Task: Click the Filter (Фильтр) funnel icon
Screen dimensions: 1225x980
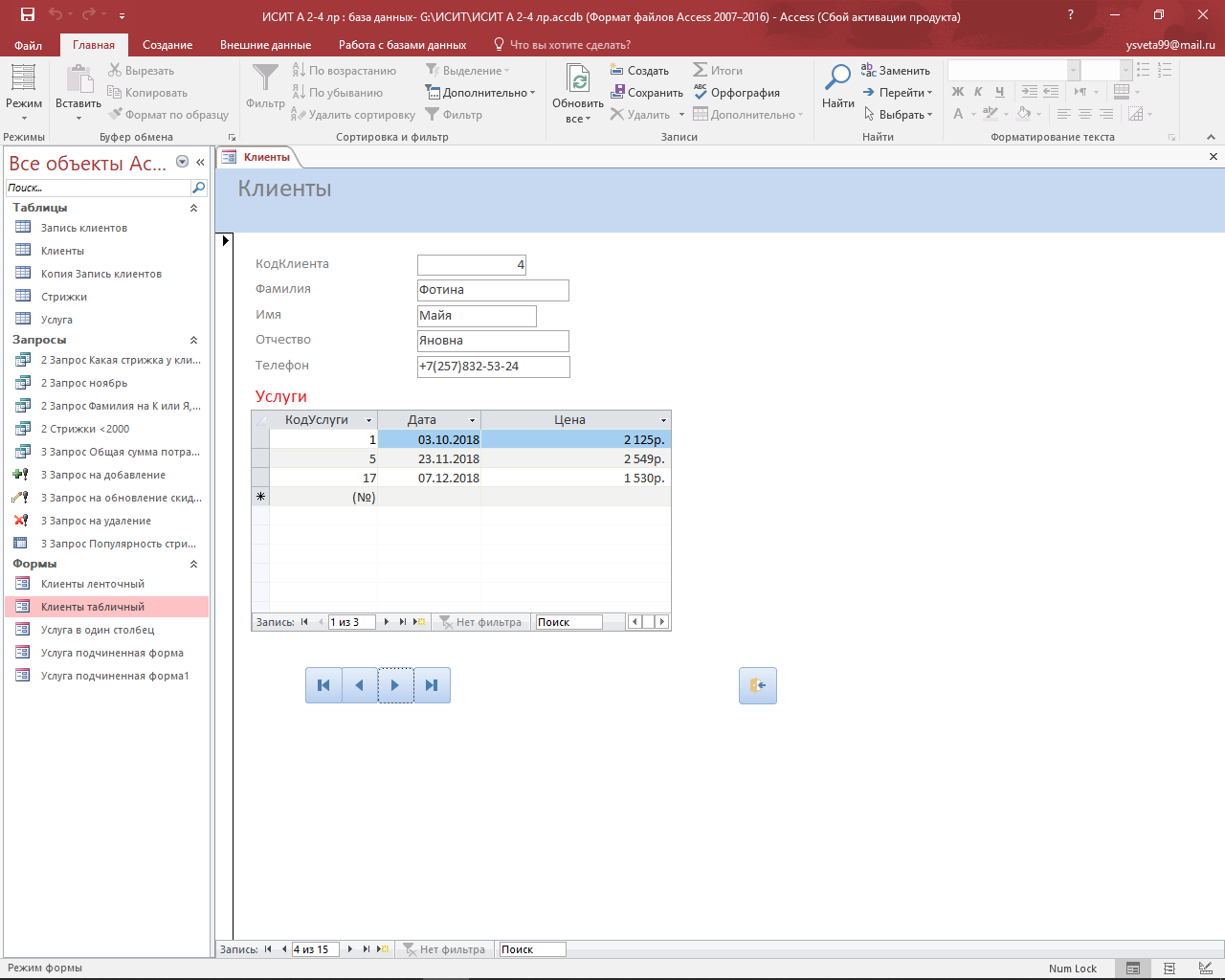Action: tap(265, 78)
